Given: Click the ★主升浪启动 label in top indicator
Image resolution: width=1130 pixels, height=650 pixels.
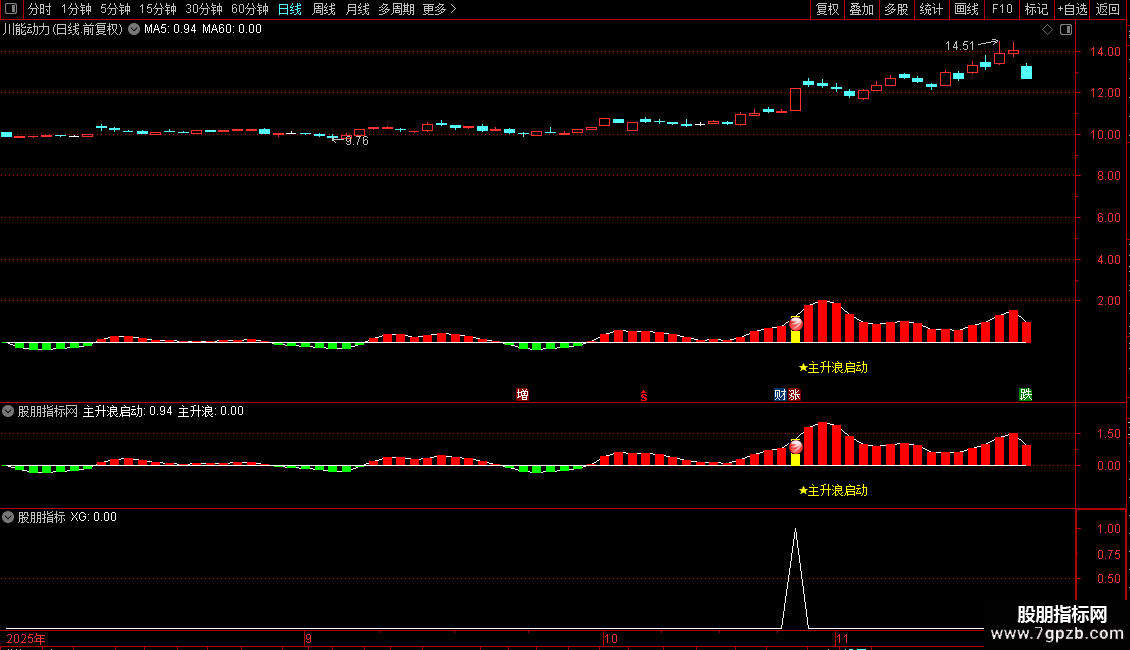Looking at the screenshot, I should click(833, 368).
